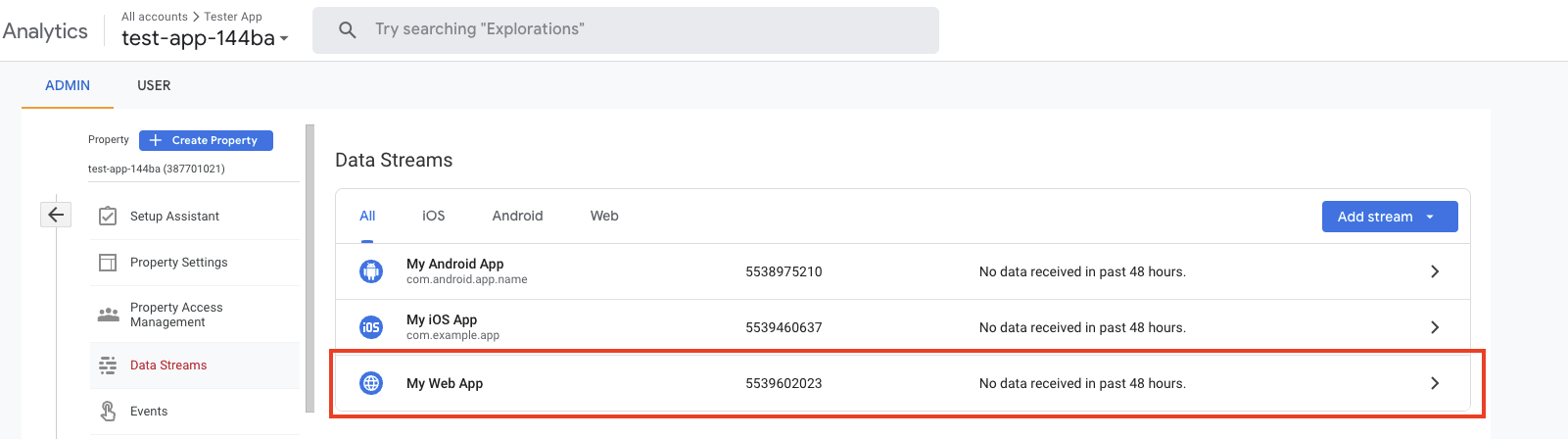Click com.android.app.name package text
The image size is (1568, 439).
click(x=467, y=279)
